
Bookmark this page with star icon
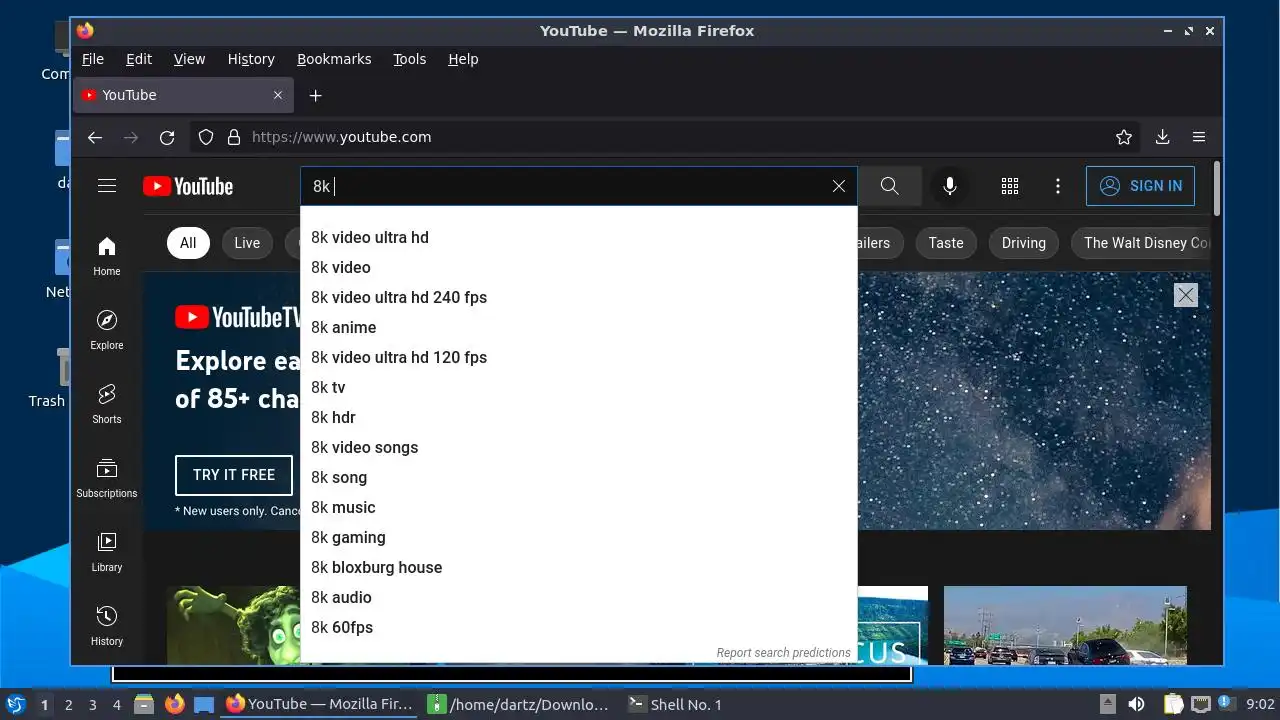coord(1124,137)
